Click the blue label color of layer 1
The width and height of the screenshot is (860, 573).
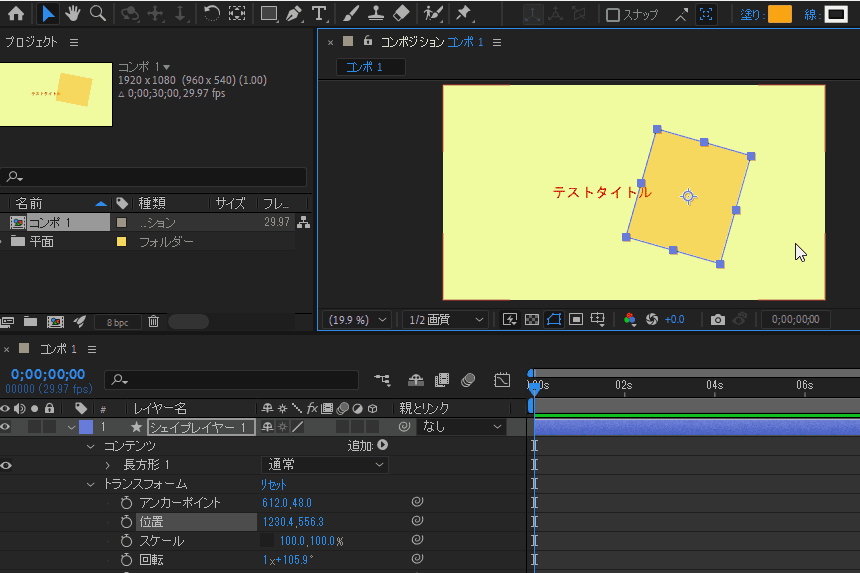(x=86, y=427)
